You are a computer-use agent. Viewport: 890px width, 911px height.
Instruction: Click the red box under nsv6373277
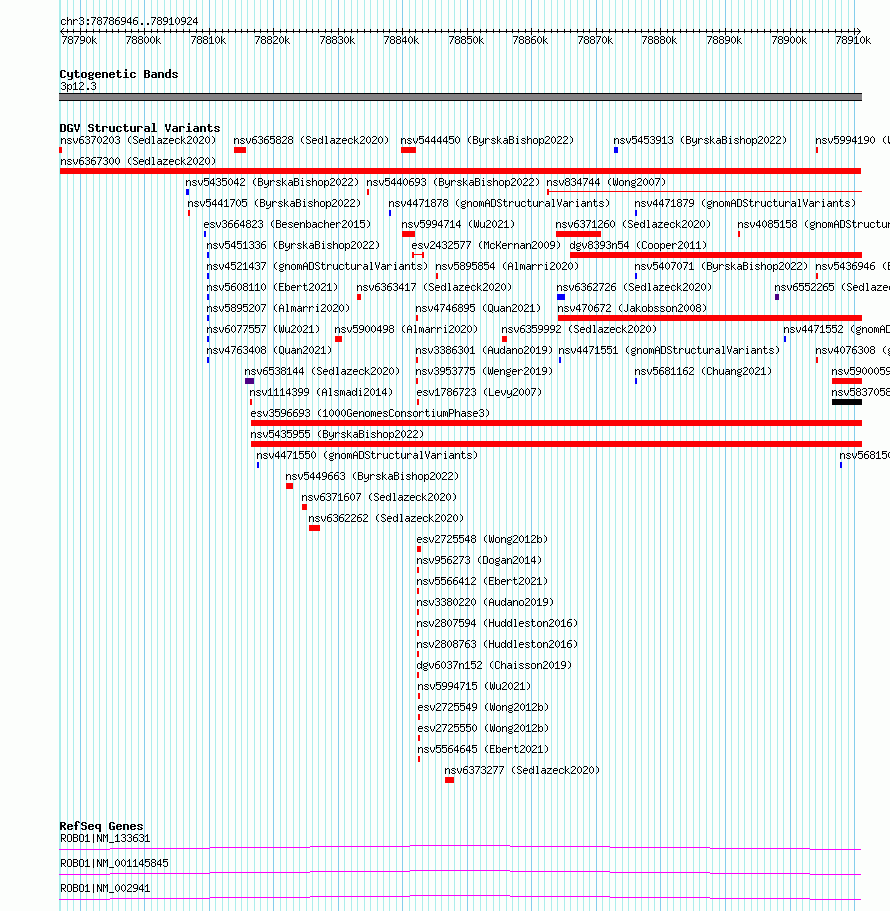[449, 780]
